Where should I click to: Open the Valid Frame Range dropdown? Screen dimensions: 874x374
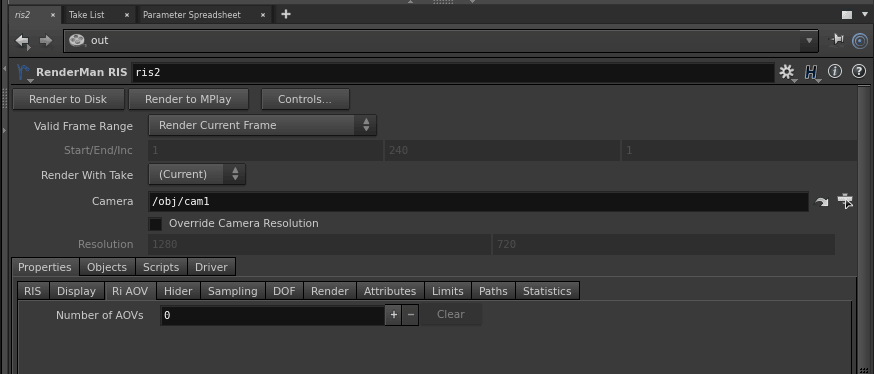click(x=263, y=125)
